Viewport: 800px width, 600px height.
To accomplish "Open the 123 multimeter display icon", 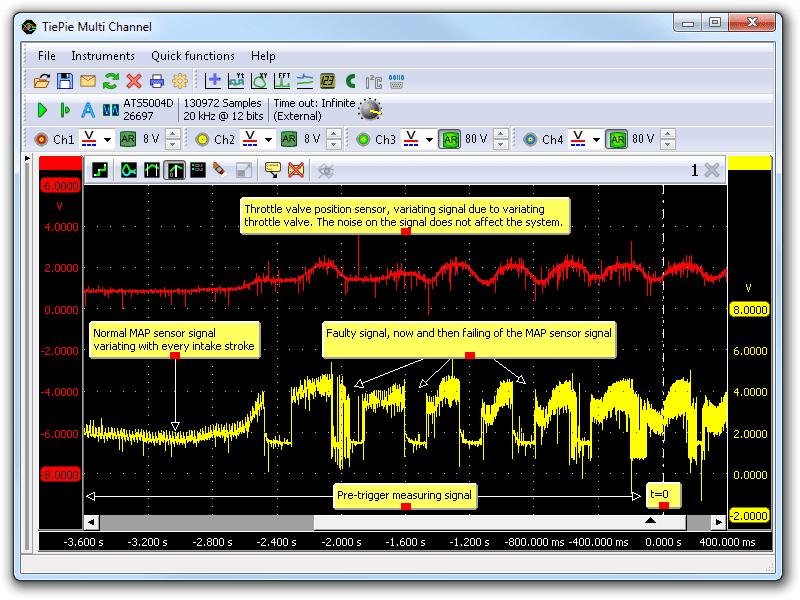I will (328, 81).
